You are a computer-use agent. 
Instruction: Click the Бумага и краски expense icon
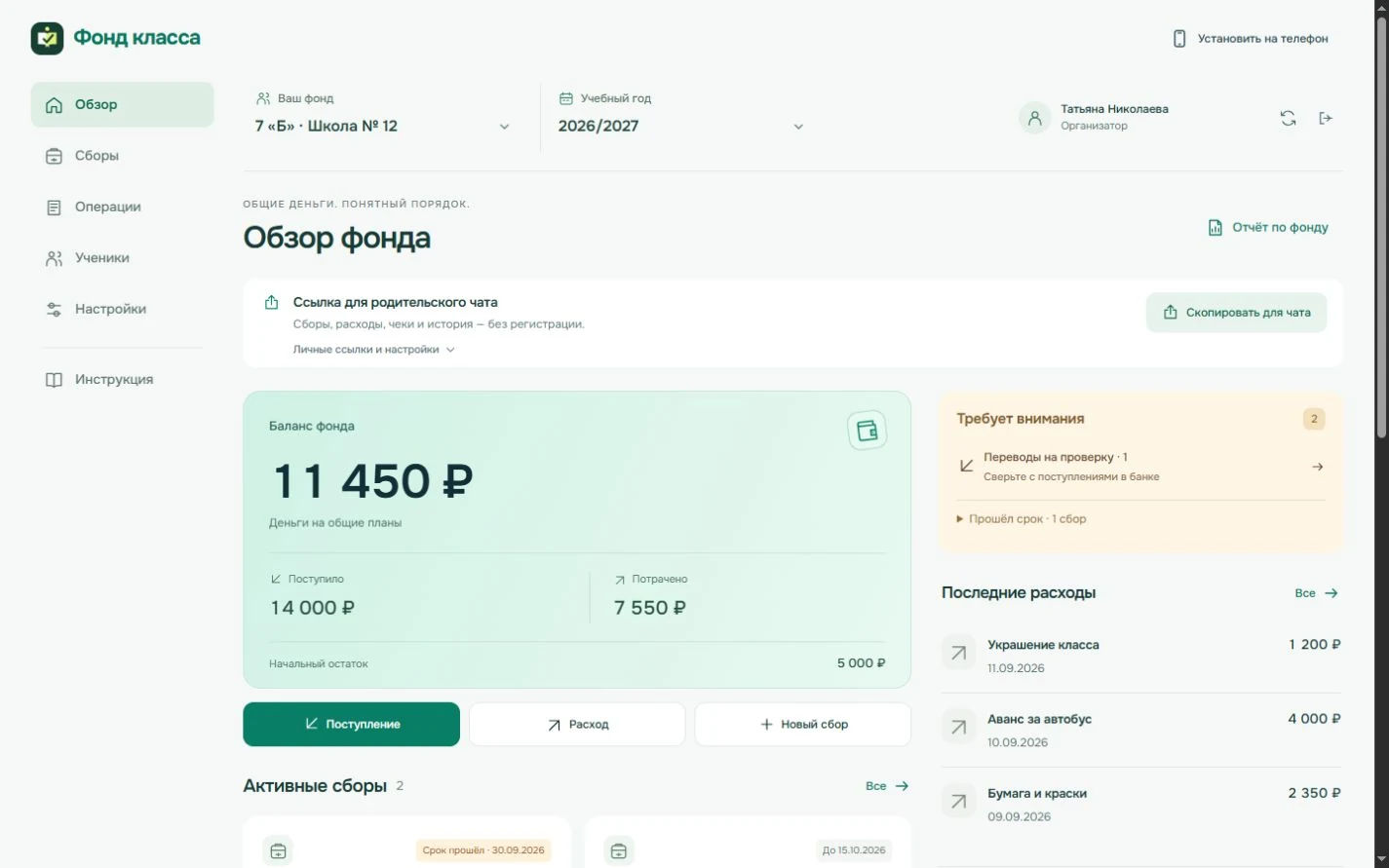tap(958, 801)
